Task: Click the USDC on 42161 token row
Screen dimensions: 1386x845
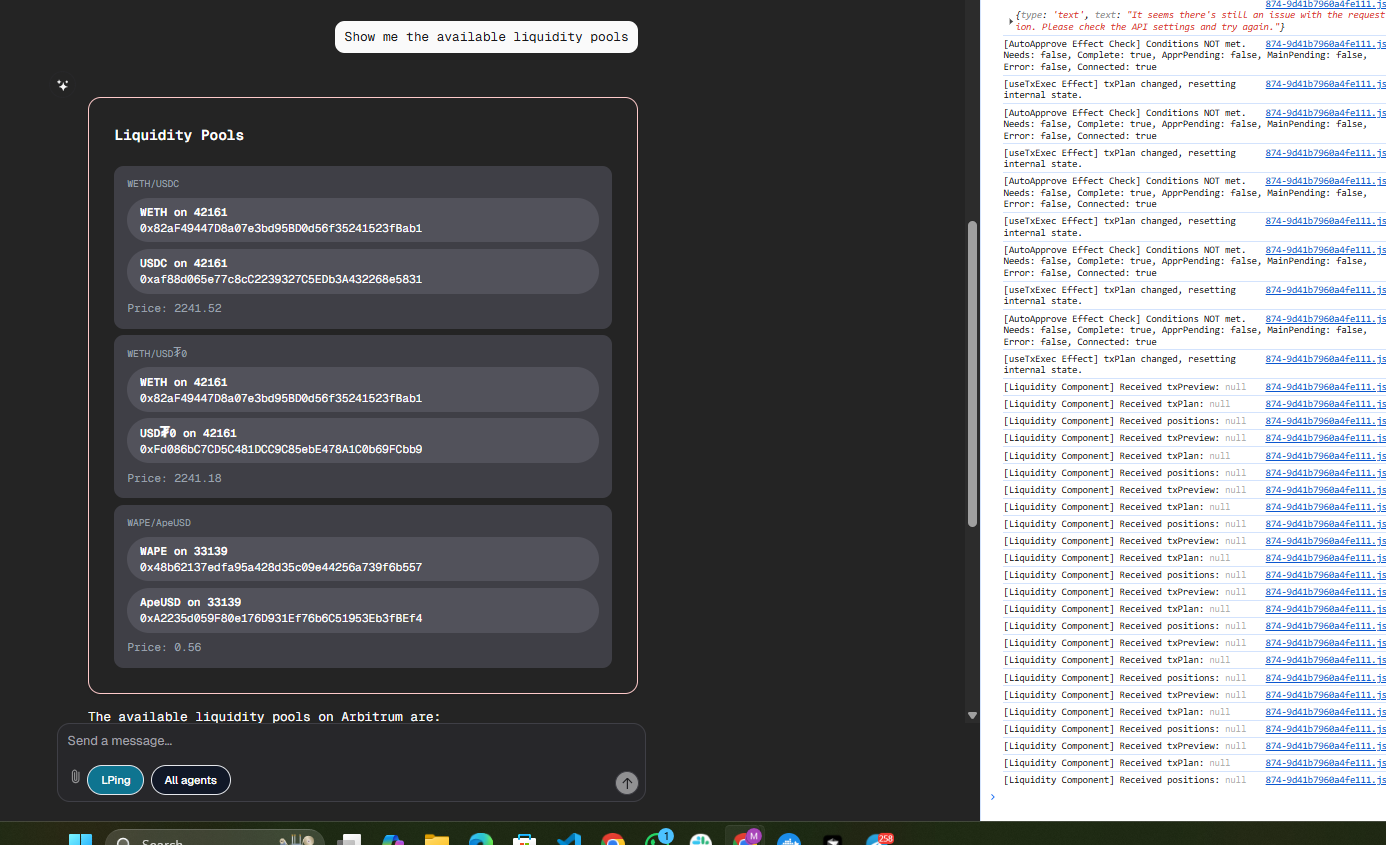Action: (x=363, y=272)
